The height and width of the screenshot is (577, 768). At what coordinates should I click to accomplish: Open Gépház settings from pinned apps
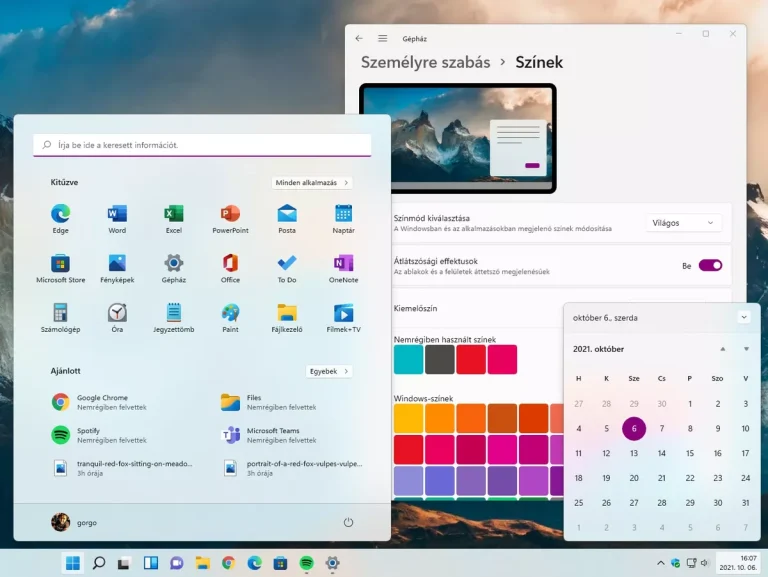(x=173, y=268)
